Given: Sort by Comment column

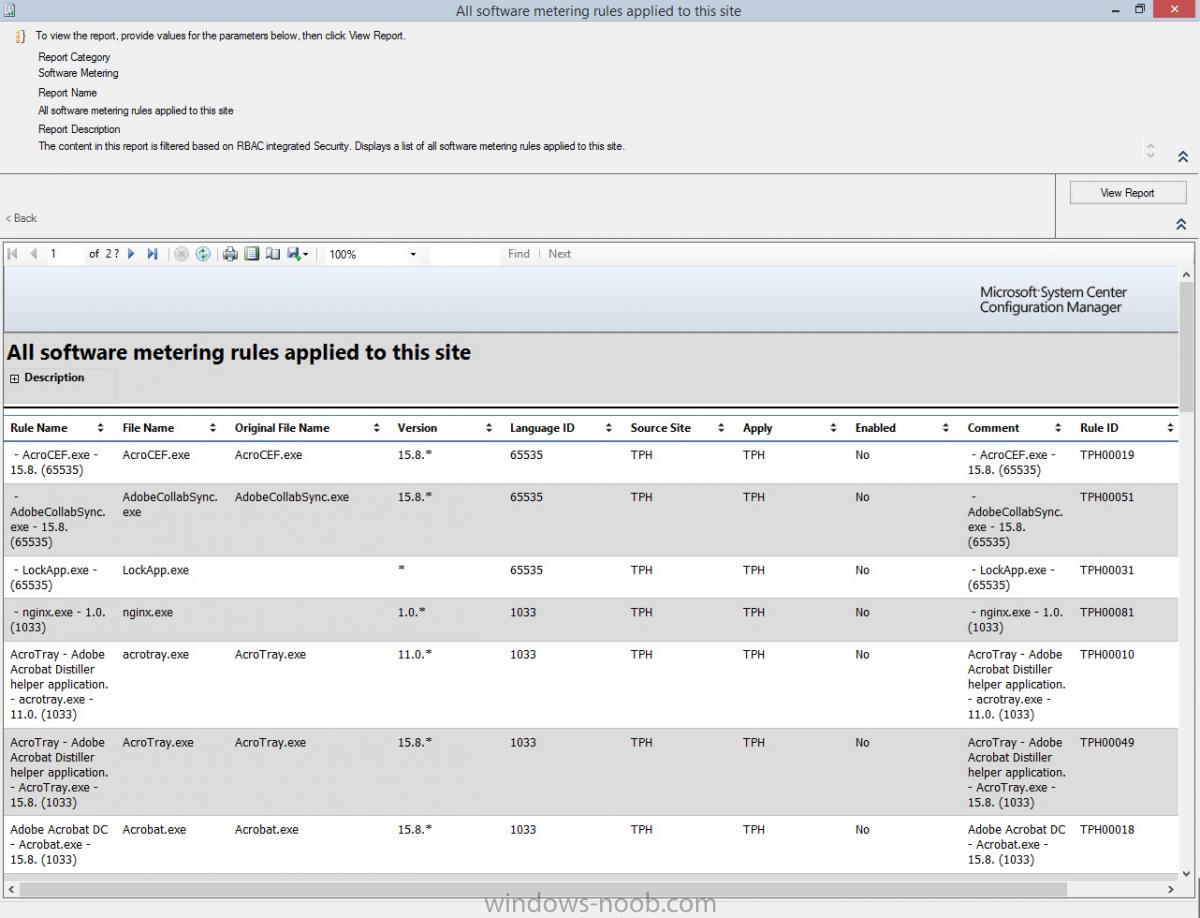Looking at the screenshot, I should click(x=1058, y=428).
